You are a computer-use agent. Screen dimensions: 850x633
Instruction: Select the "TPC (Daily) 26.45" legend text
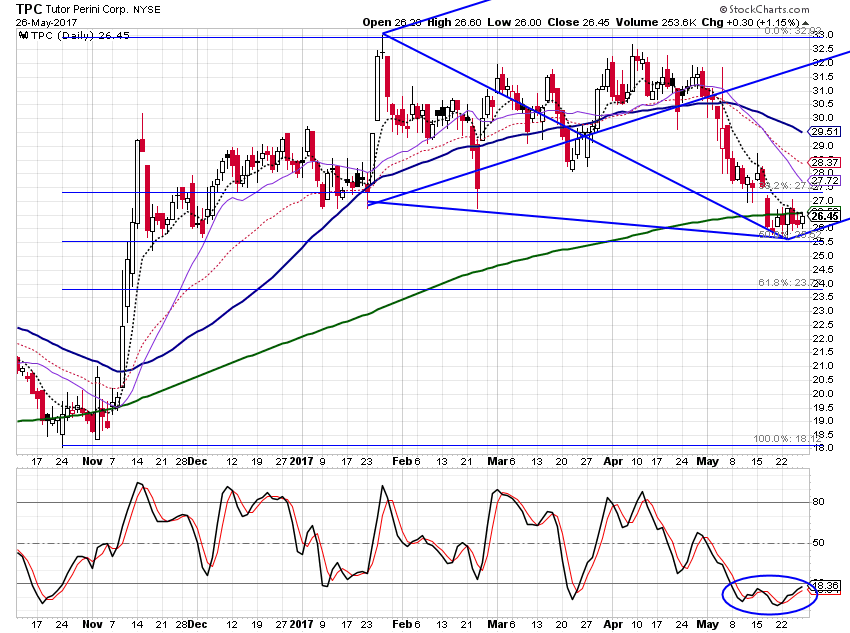pyautogui.click(x=80, y=36)
